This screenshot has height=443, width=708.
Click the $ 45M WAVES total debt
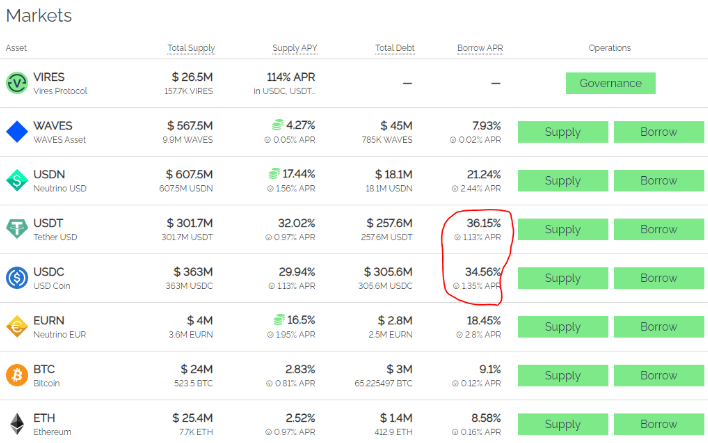click(x=396, y=126)
